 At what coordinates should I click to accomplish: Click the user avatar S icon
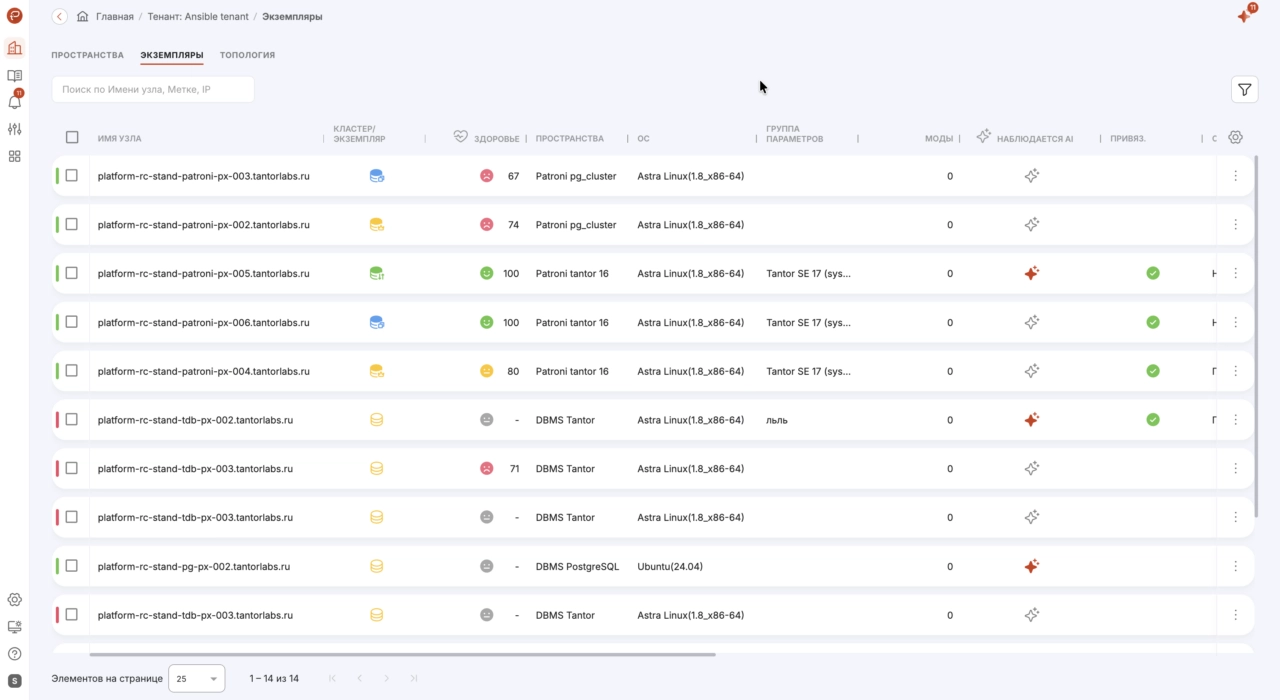pos(14,681)
